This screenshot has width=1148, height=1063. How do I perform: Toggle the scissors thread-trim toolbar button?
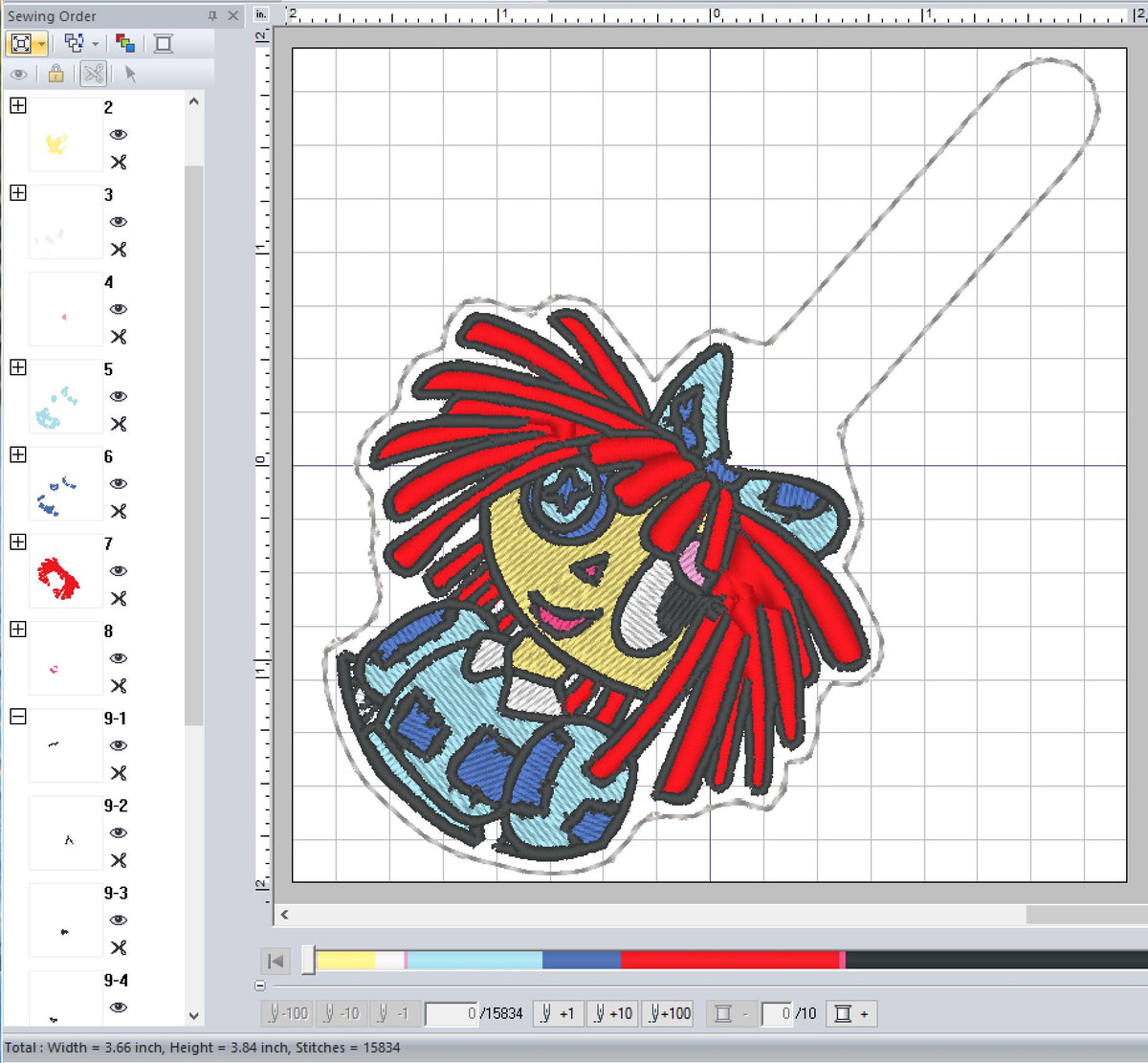pyautogui.click(x=93, y=74)
